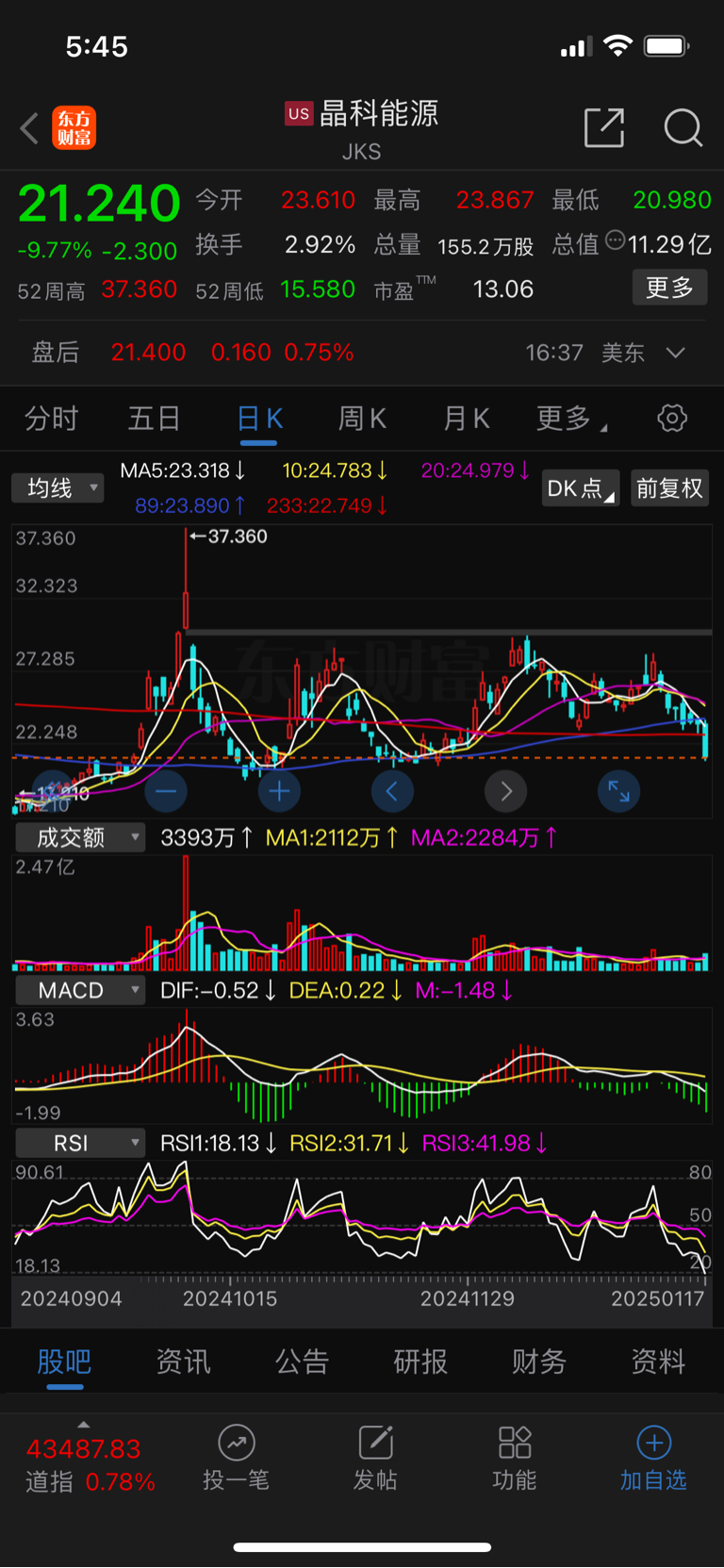Screen dimensions: 724x1568
Task: Tap the 233:22.749 moving average value
Action: click(327, 505)
